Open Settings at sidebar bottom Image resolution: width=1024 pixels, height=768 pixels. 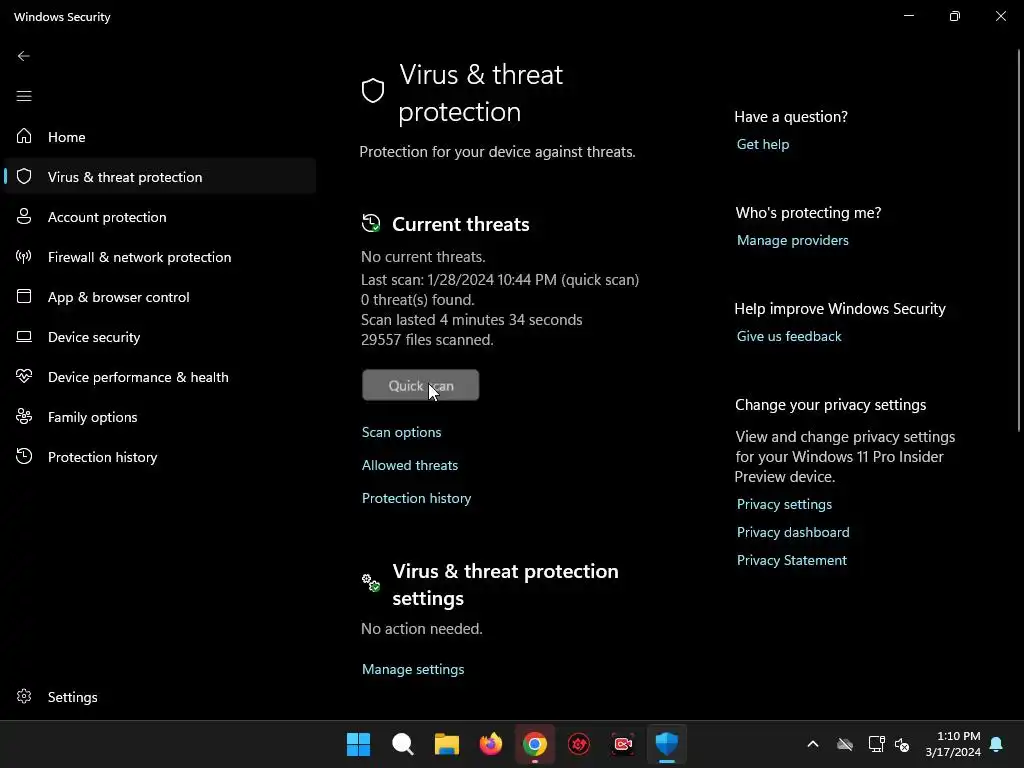pos(160,697)
